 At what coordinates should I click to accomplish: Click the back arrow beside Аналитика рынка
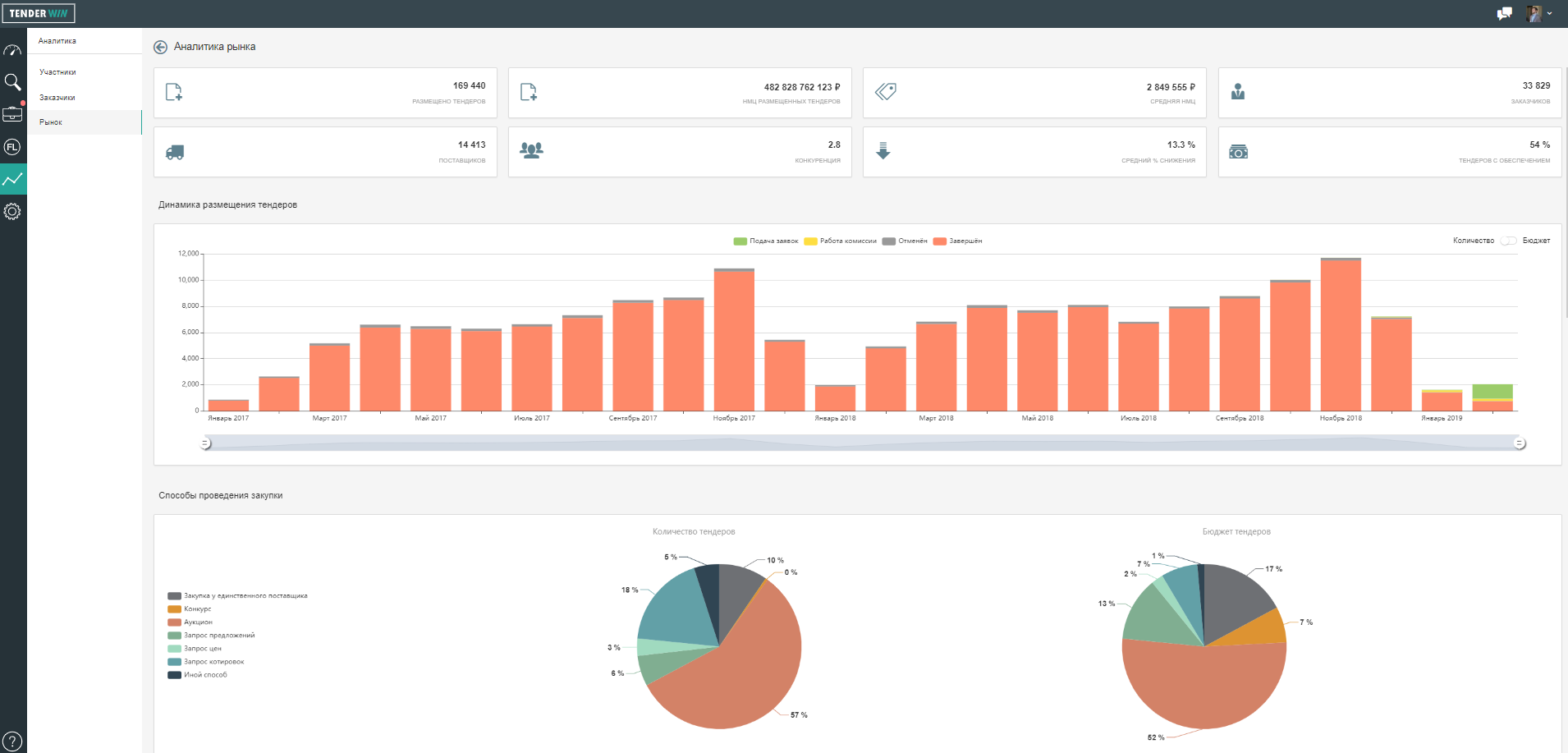click(161, 48)
